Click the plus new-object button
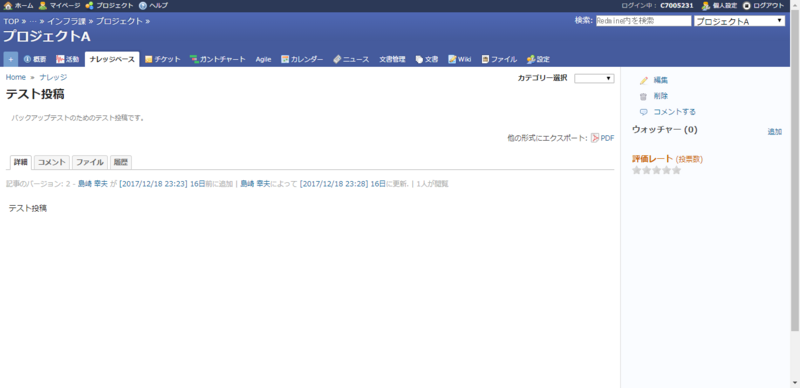Screen dimensions: 800x388 [x=11, y=59]
